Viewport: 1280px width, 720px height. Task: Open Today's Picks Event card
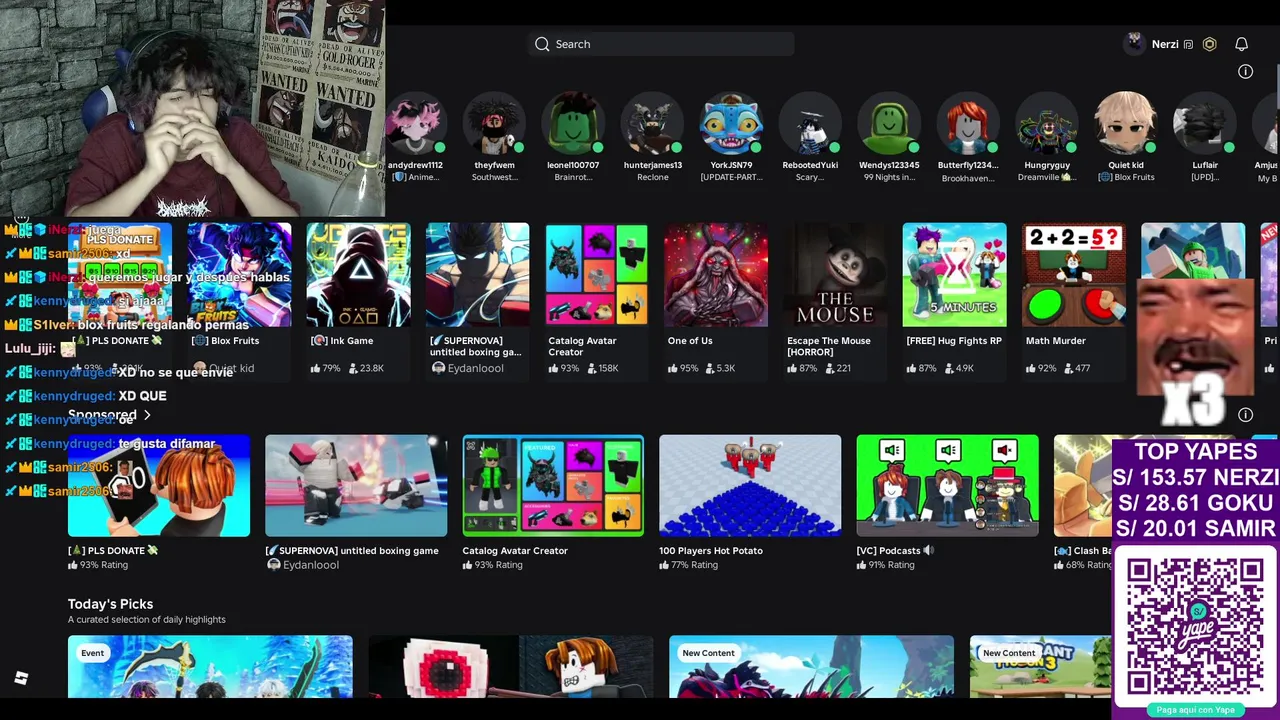coord(210,666)
